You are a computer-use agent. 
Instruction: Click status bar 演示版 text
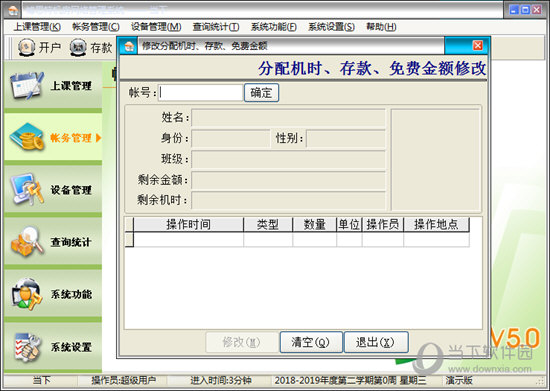coord(459,380)
